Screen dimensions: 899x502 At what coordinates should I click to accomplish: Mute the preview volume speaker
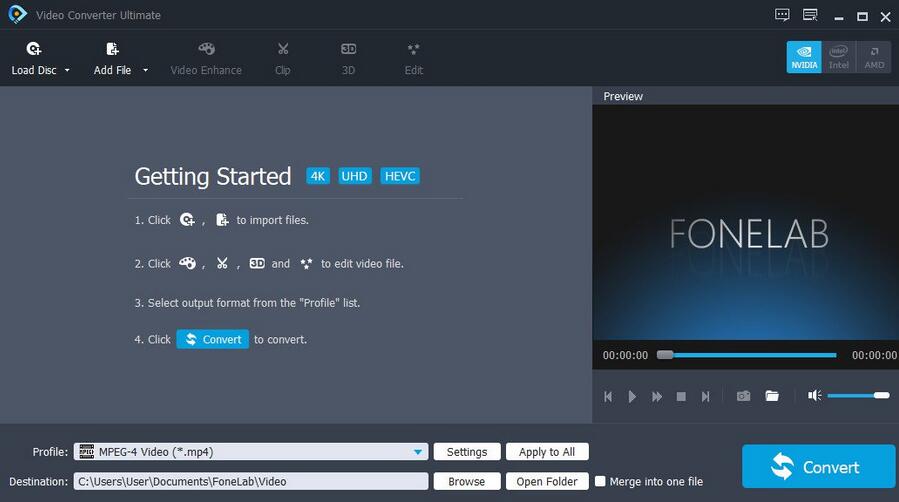tap(815, 395)
